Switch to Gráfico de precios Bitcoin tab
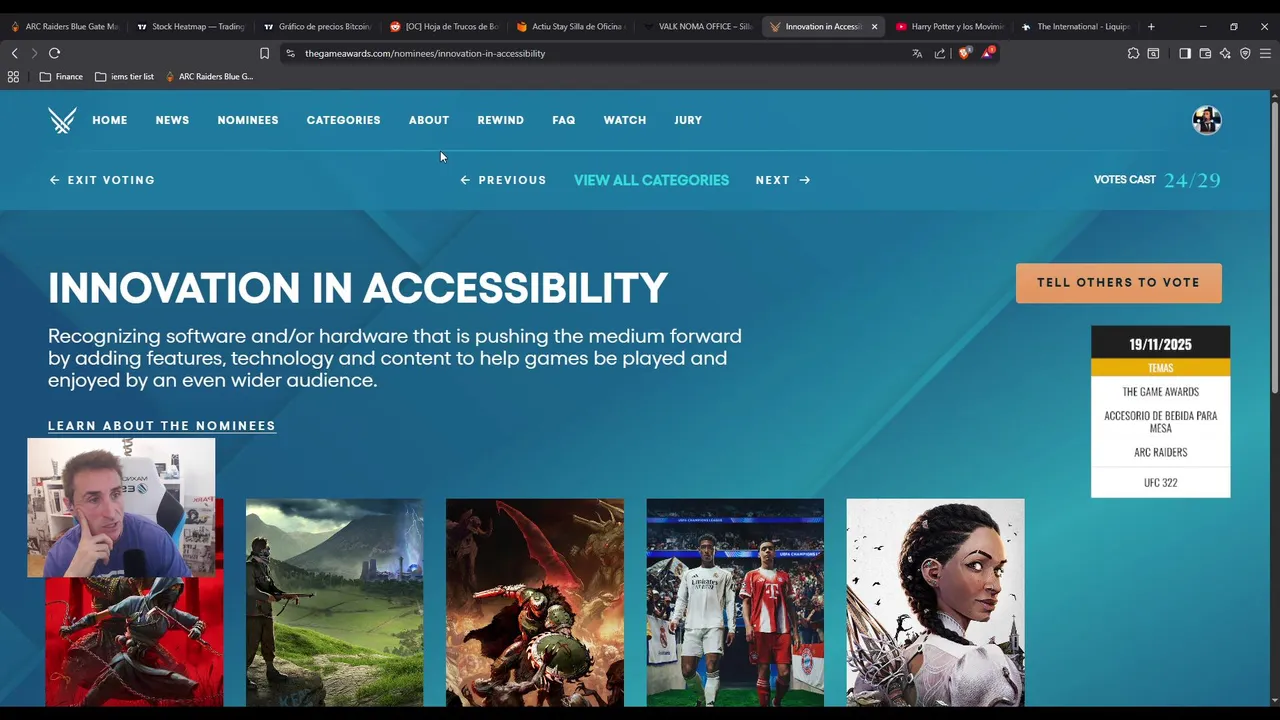 317,26
